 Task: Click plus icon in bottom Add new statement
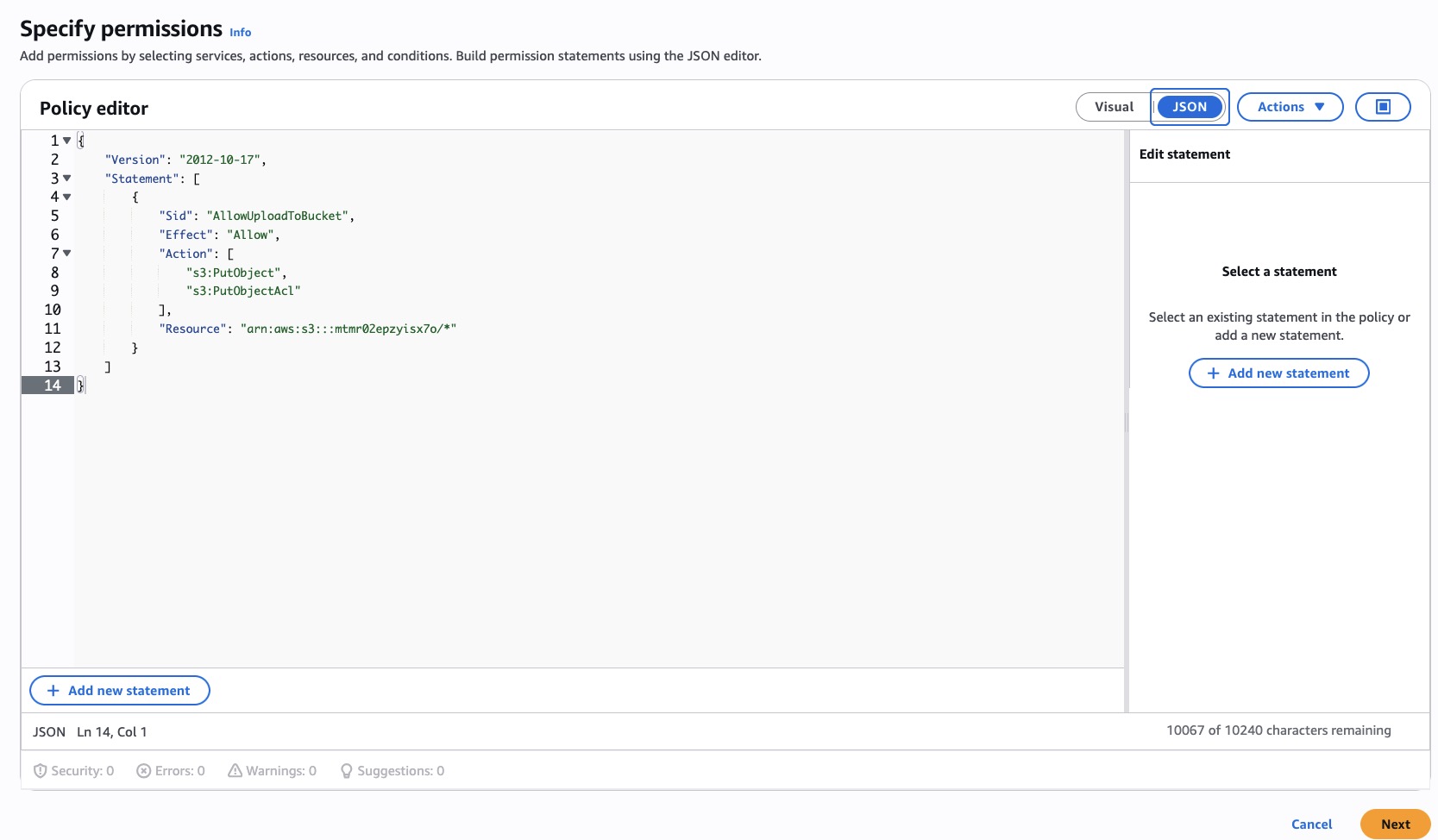point(53,691)
